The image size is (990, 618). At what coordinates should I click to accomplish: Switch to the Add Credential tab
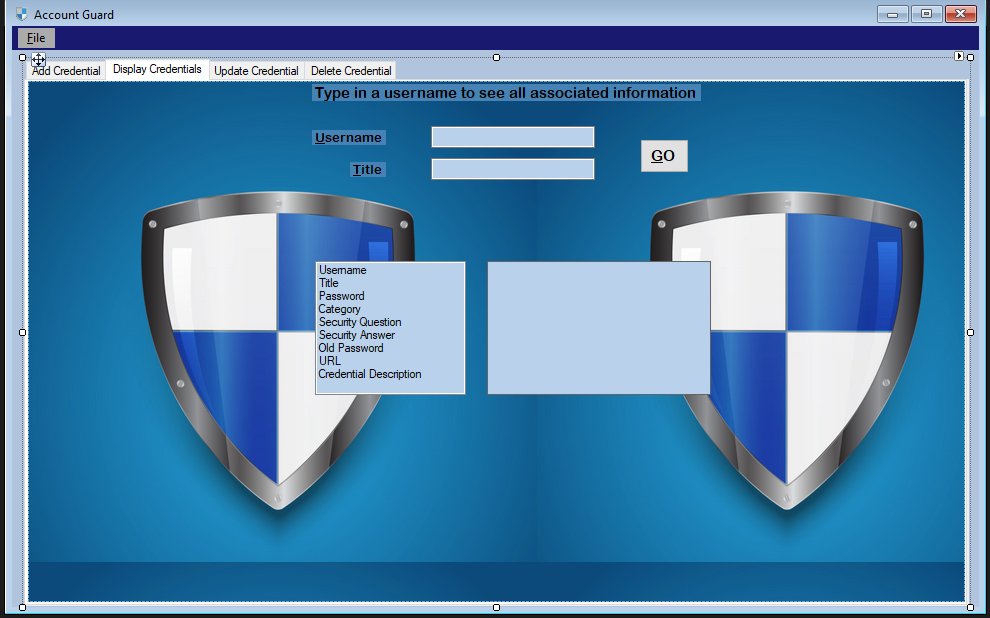tap(66, 71)
